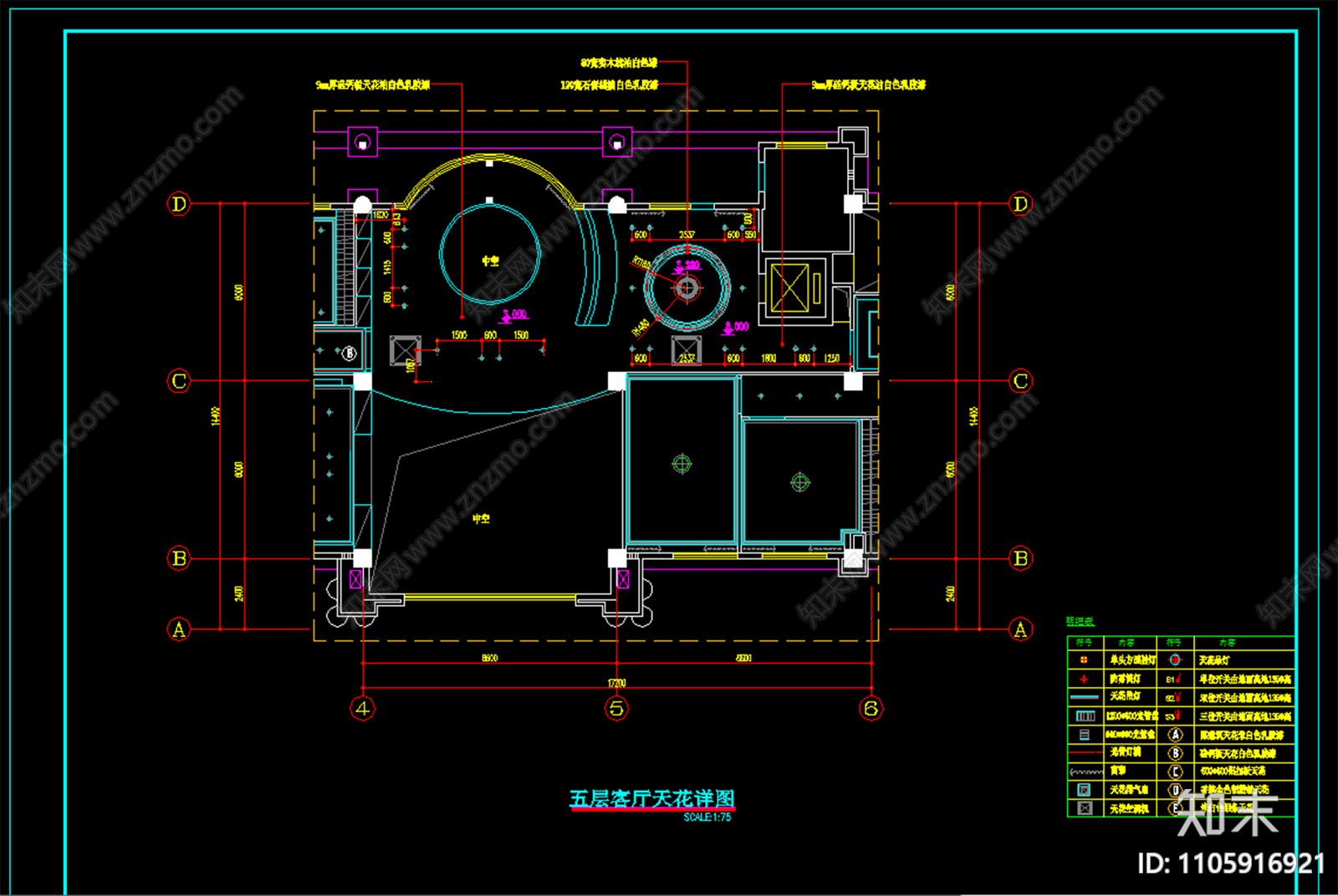Viewport: 1338px width, 896px height.
Task: Click the 14400 dimension text on the left
Action: [216, 416]
